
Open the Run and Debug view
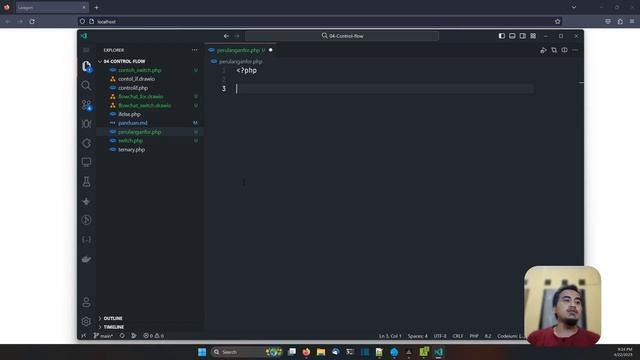87,124
